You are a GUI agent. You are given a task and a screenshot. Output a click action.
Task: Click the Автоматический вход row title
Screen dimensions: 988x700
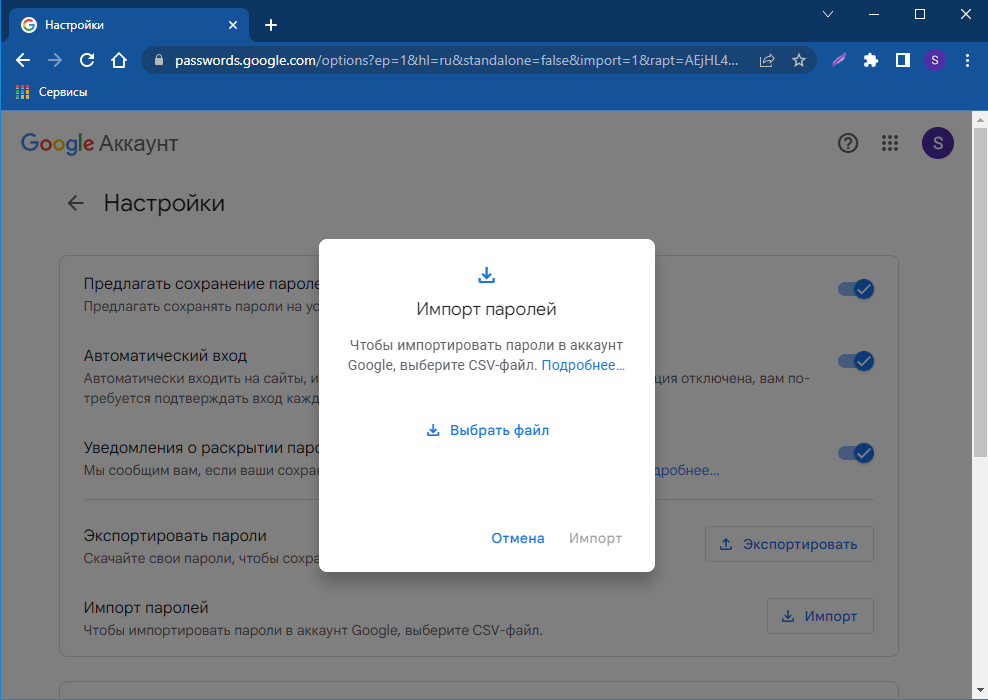(x=165, y=355)
